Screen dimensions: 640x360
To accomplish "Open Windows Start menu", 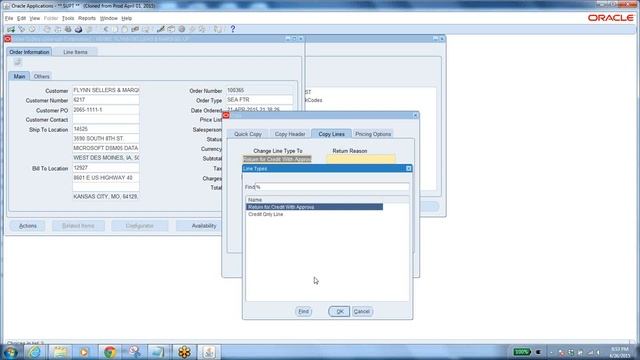I will point(11,352).
